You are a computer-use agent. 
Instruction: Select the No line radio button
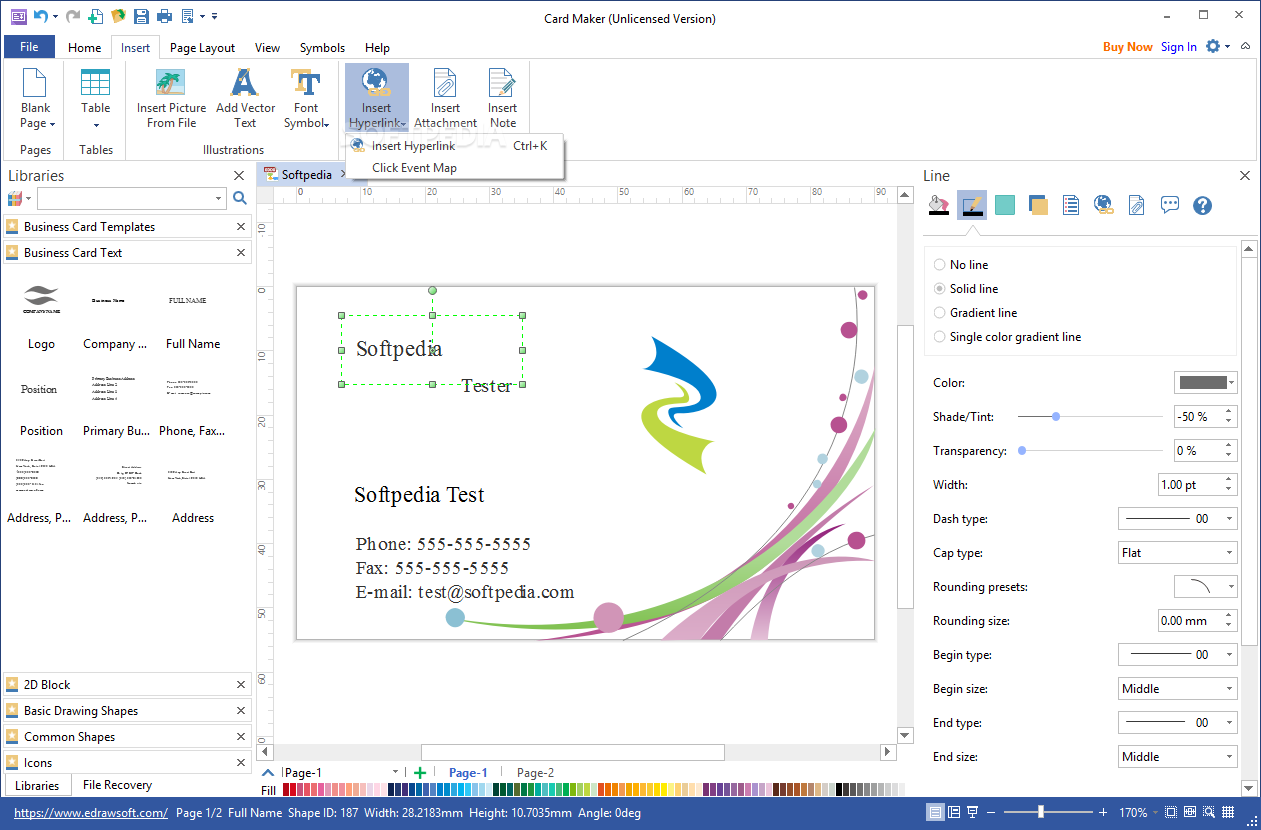tap(939, 265)
